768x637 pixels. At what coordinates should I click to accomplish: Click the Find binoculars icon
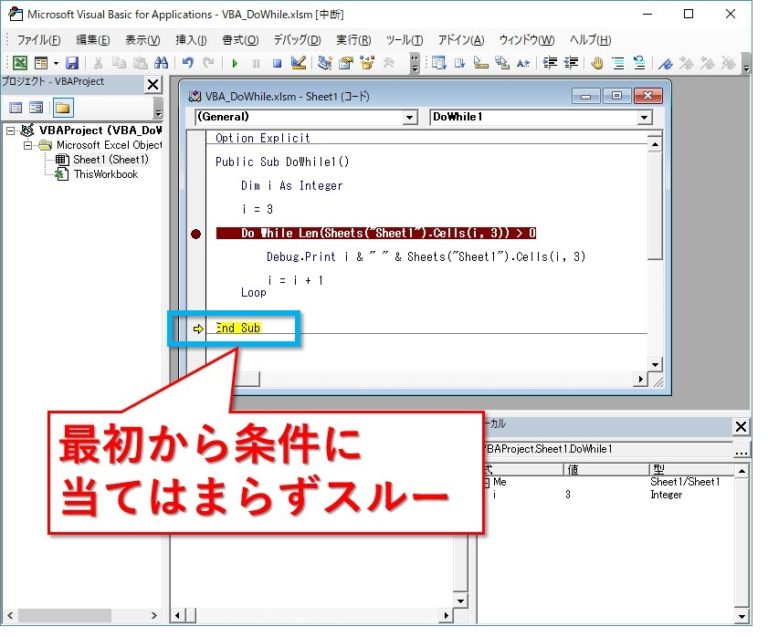161,63
